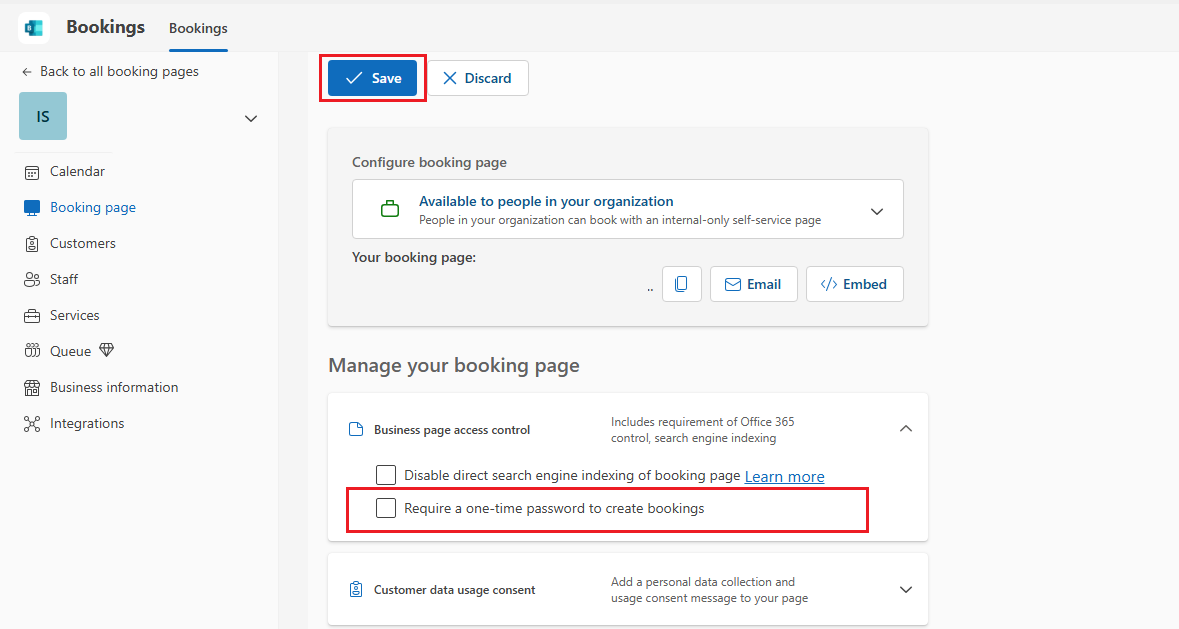Click the Customers clipboard icon
The image size is (1179, 629).
pyautogui.click(x=32, y=244)
